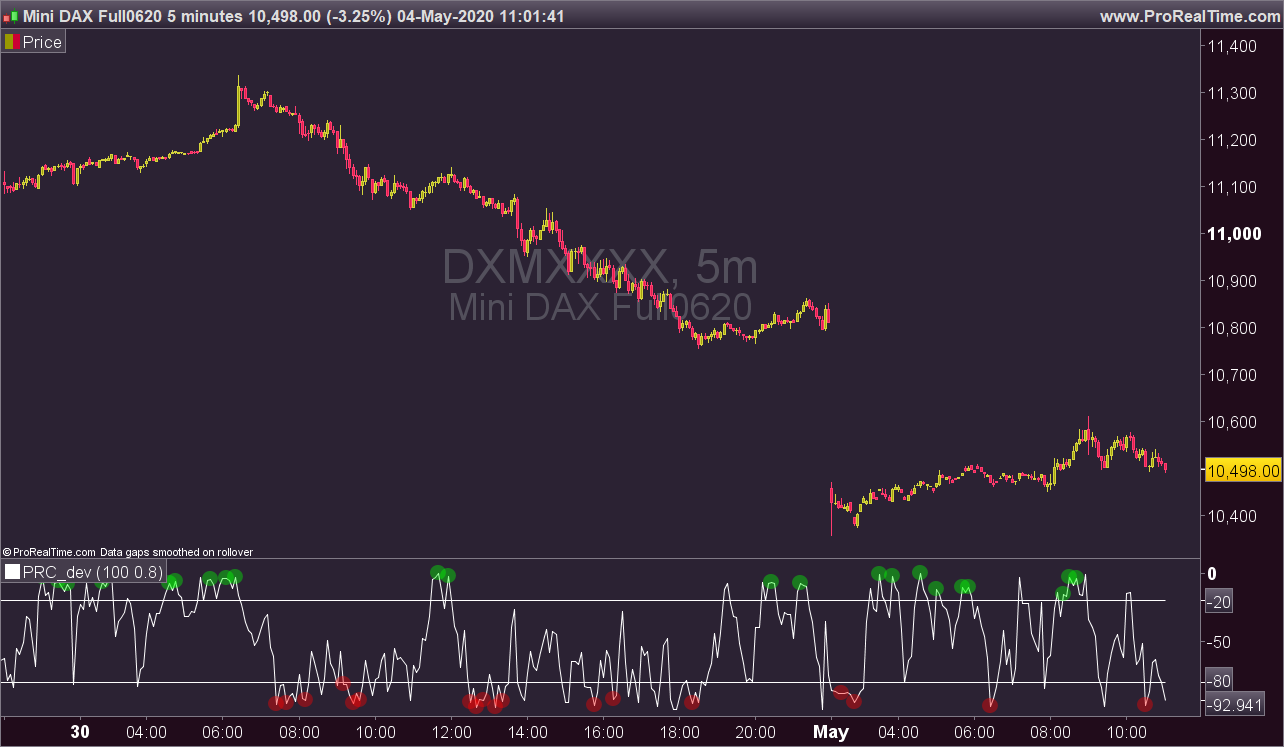Viewport: 1284px width, 747px height.
Task: Click the -80 indicator level label
Action: [1219, 682]
